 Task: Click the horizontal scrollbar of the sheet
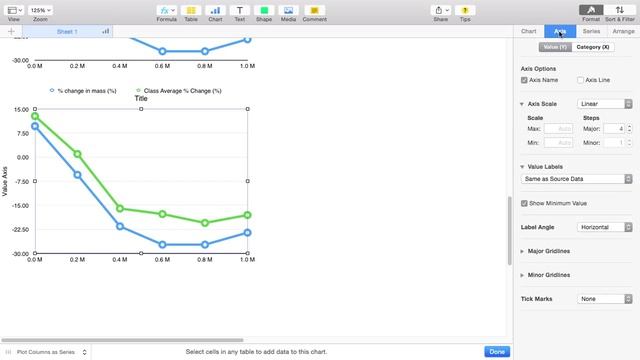pyautogui.click(x=122, y=340)
